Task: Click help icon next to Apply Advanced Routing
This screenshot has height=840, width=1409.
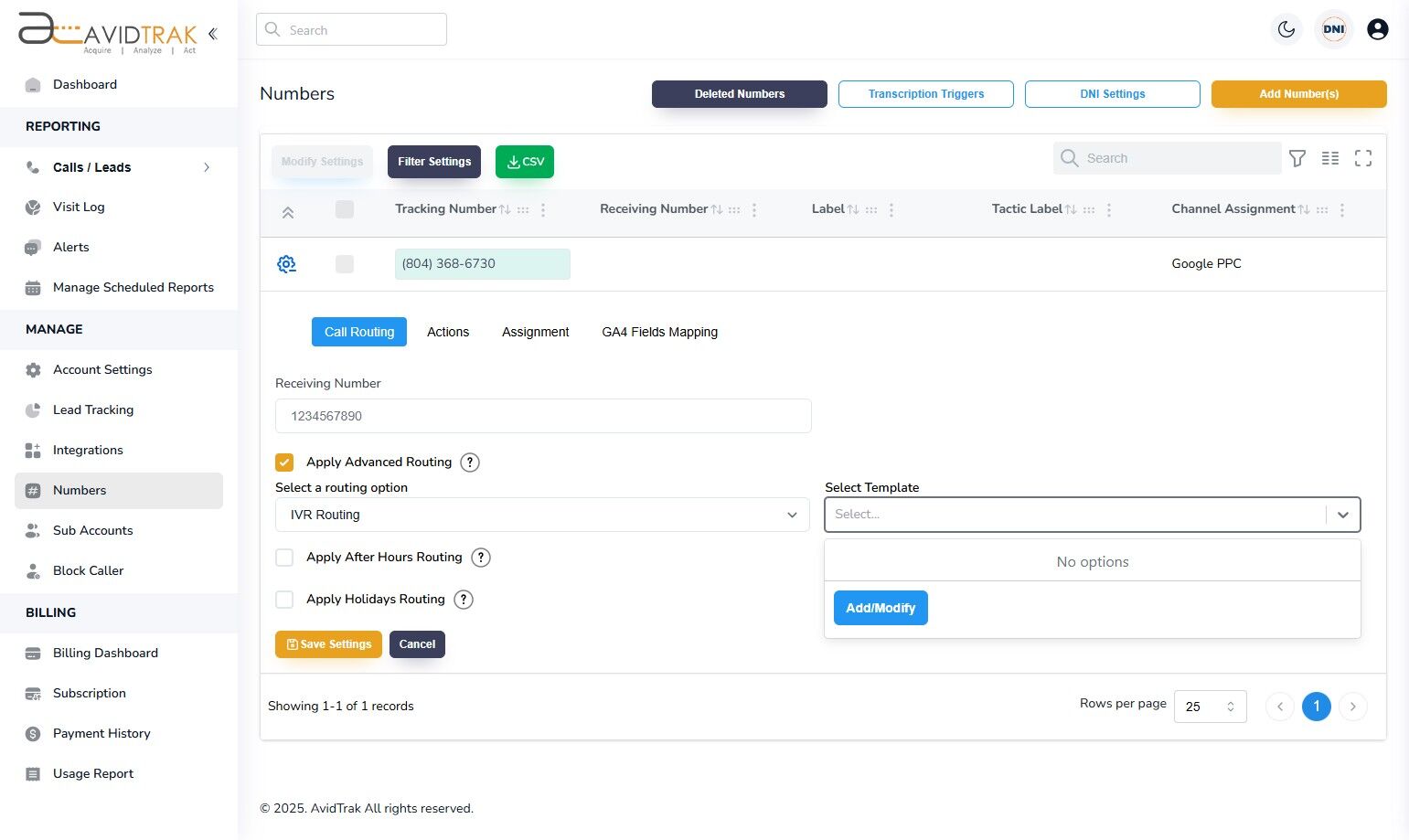Action: (x=470, y=463)
